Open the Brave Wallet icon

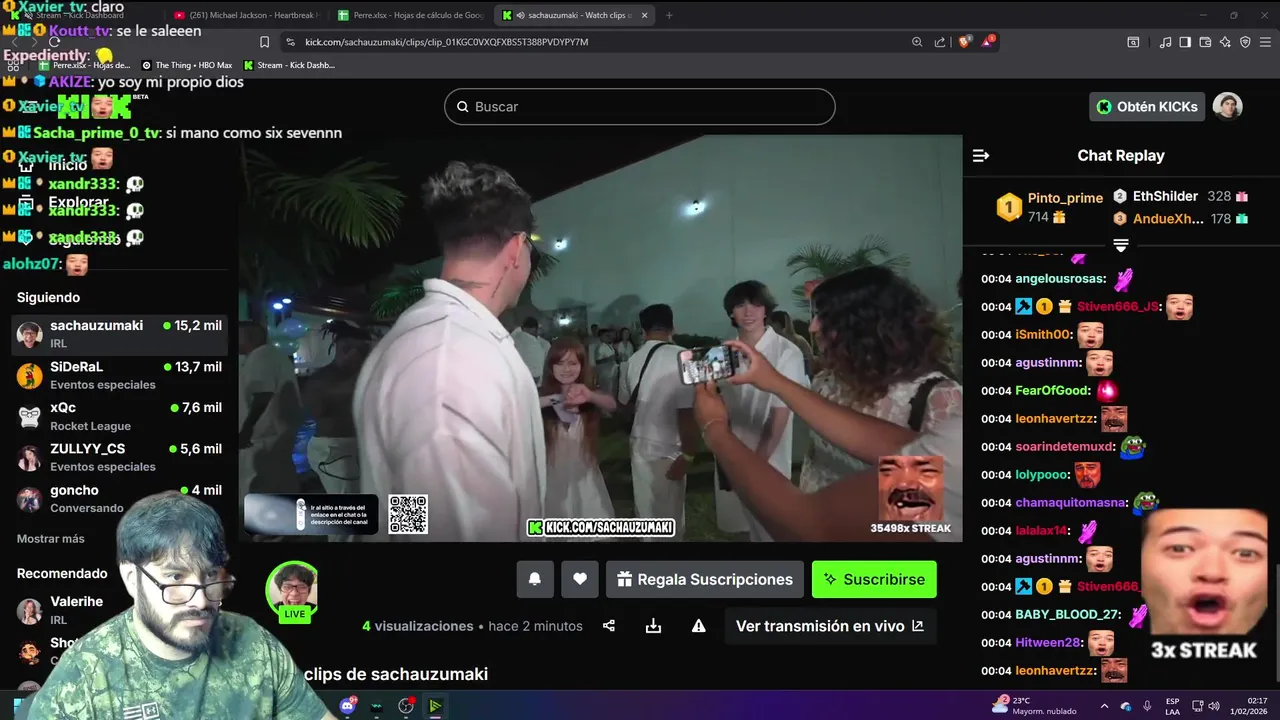pyautogui.click(x=1205, y=42)
